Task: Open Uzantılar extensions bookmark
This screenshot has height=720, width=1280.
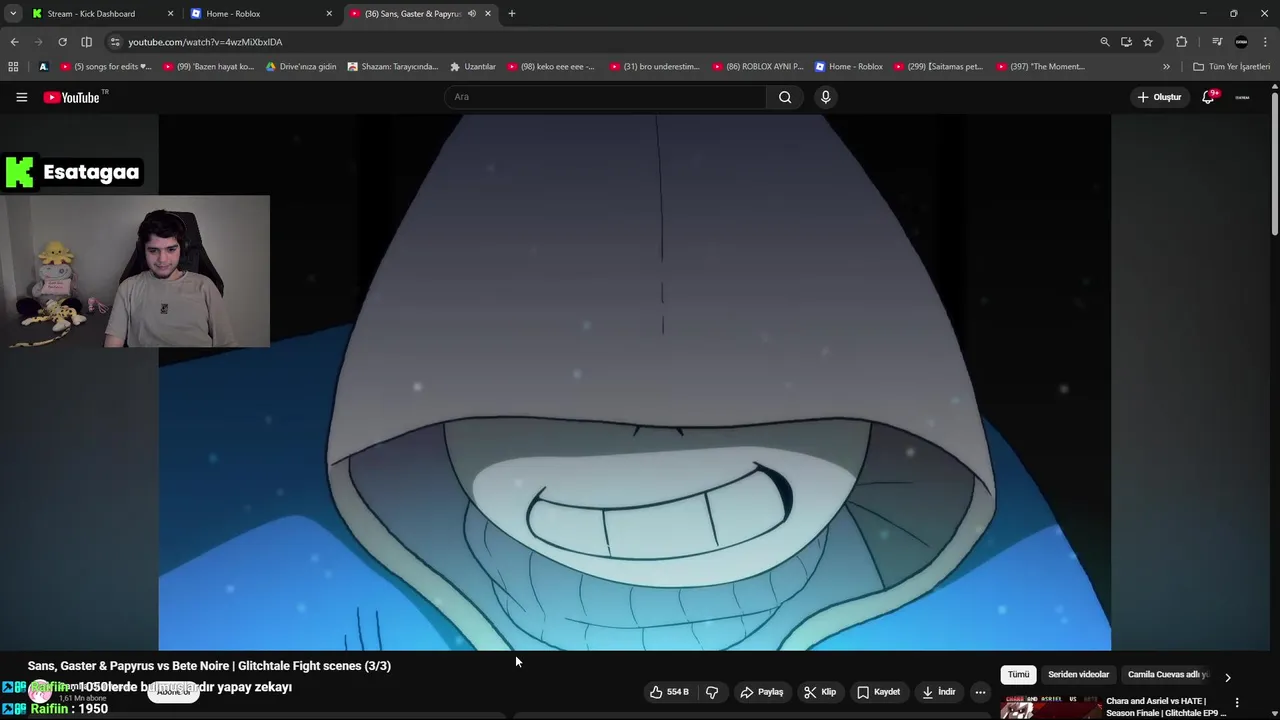Action: [473, 67]
